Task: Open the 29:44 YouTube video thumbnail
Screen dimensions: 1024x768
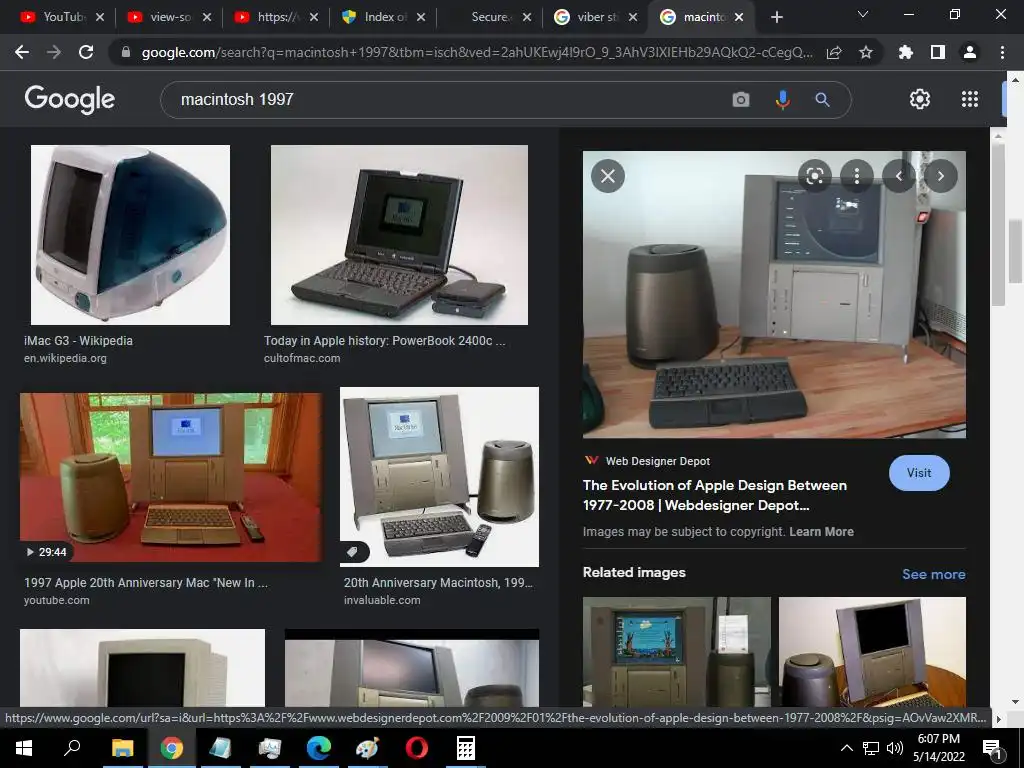Action: coord(170,477)
